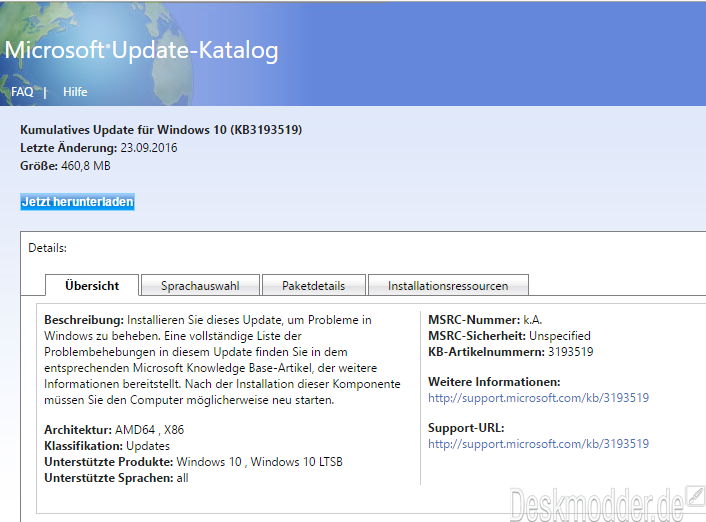Image resolution: width=706 pixels, height=522 pixels.
Task: Select the Architektur value AMD64 , X86
Action: [x=149, y=430]
